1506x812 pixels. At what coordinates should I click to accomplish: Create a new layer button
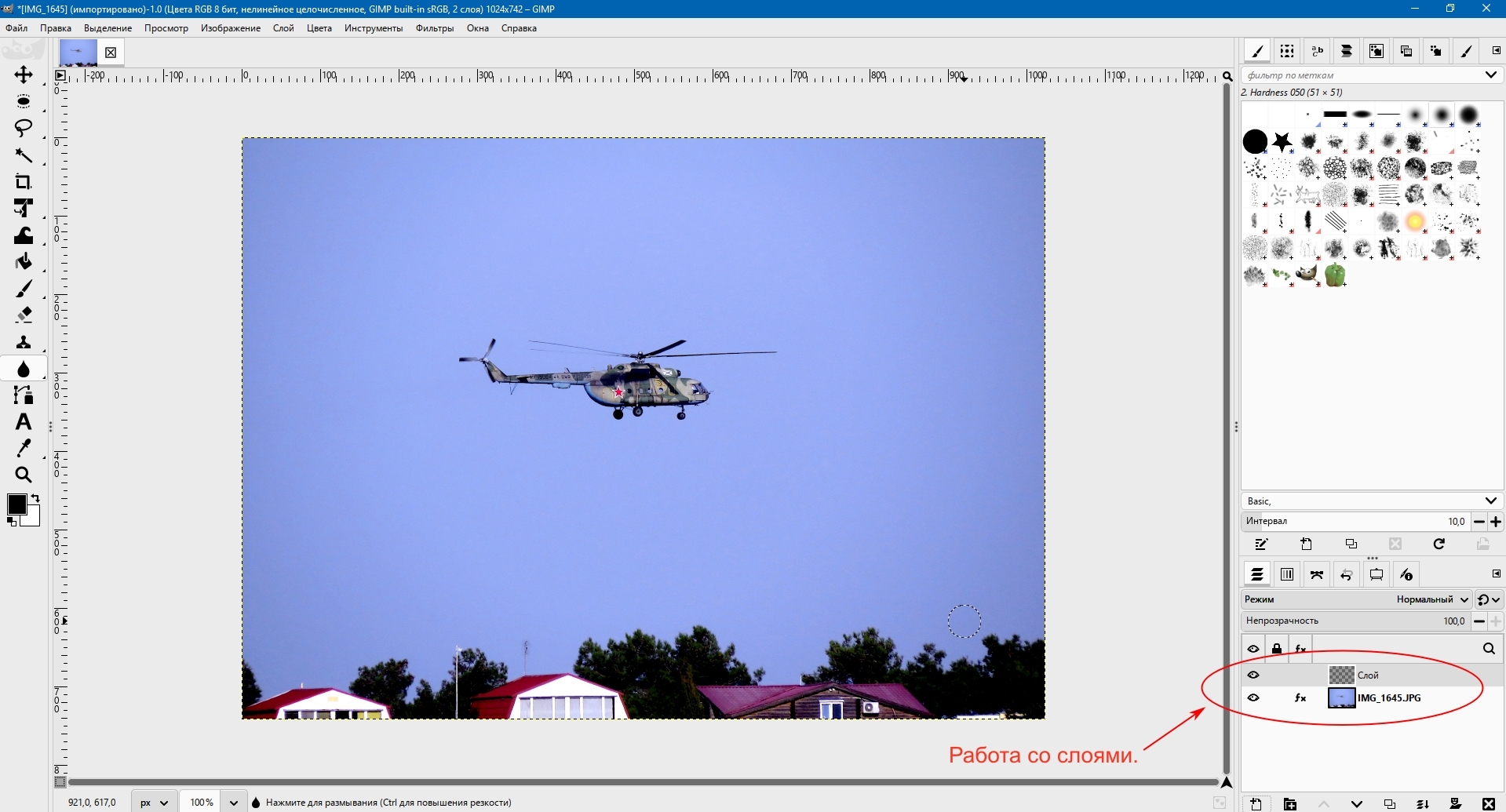(x=1256, y=804)
